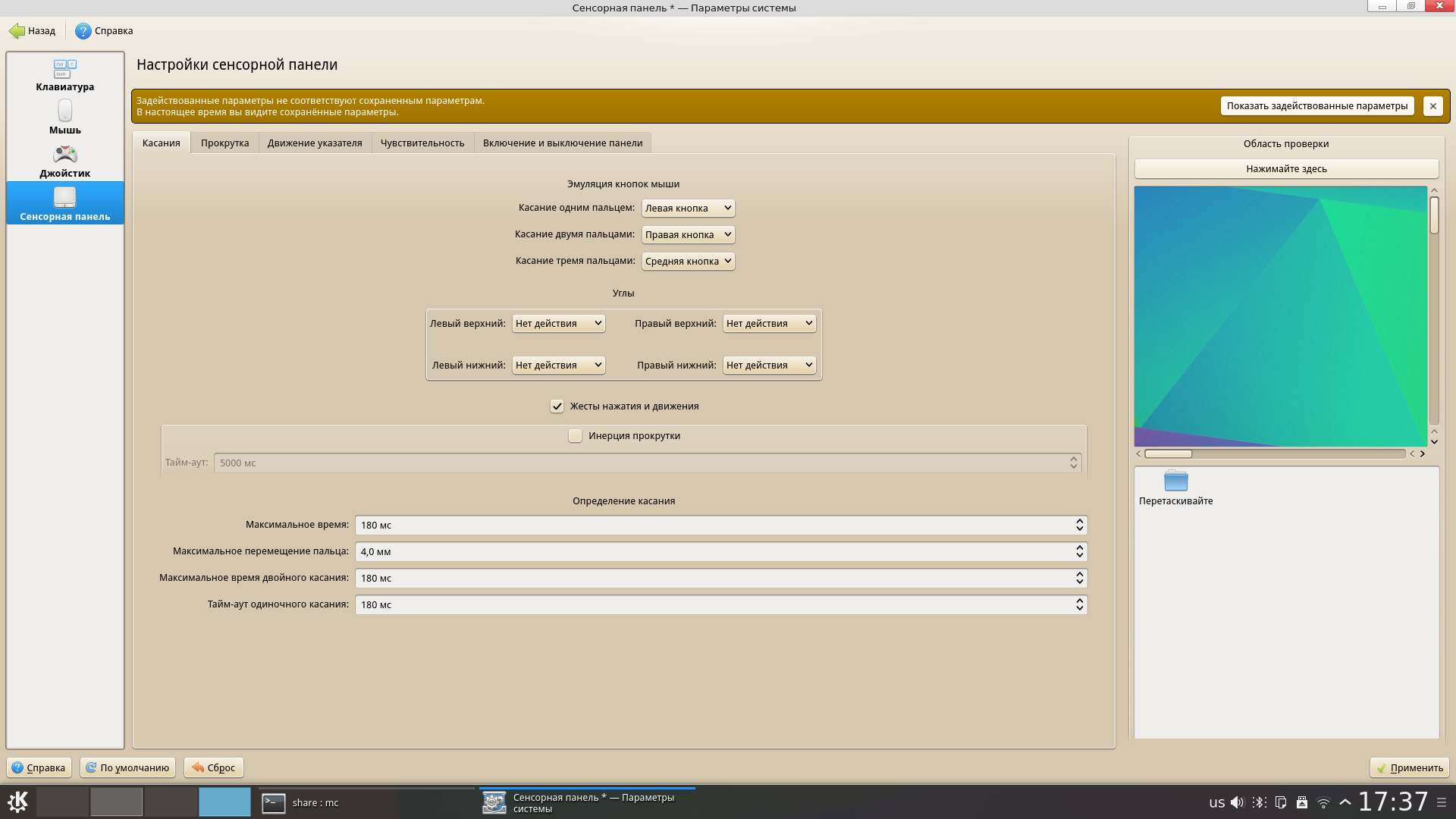Image resolution: width=1456 pixels, height=819 pixels.
Task: Click the Справка help icon in the toolbar
Action: click(x=83, y=31)
